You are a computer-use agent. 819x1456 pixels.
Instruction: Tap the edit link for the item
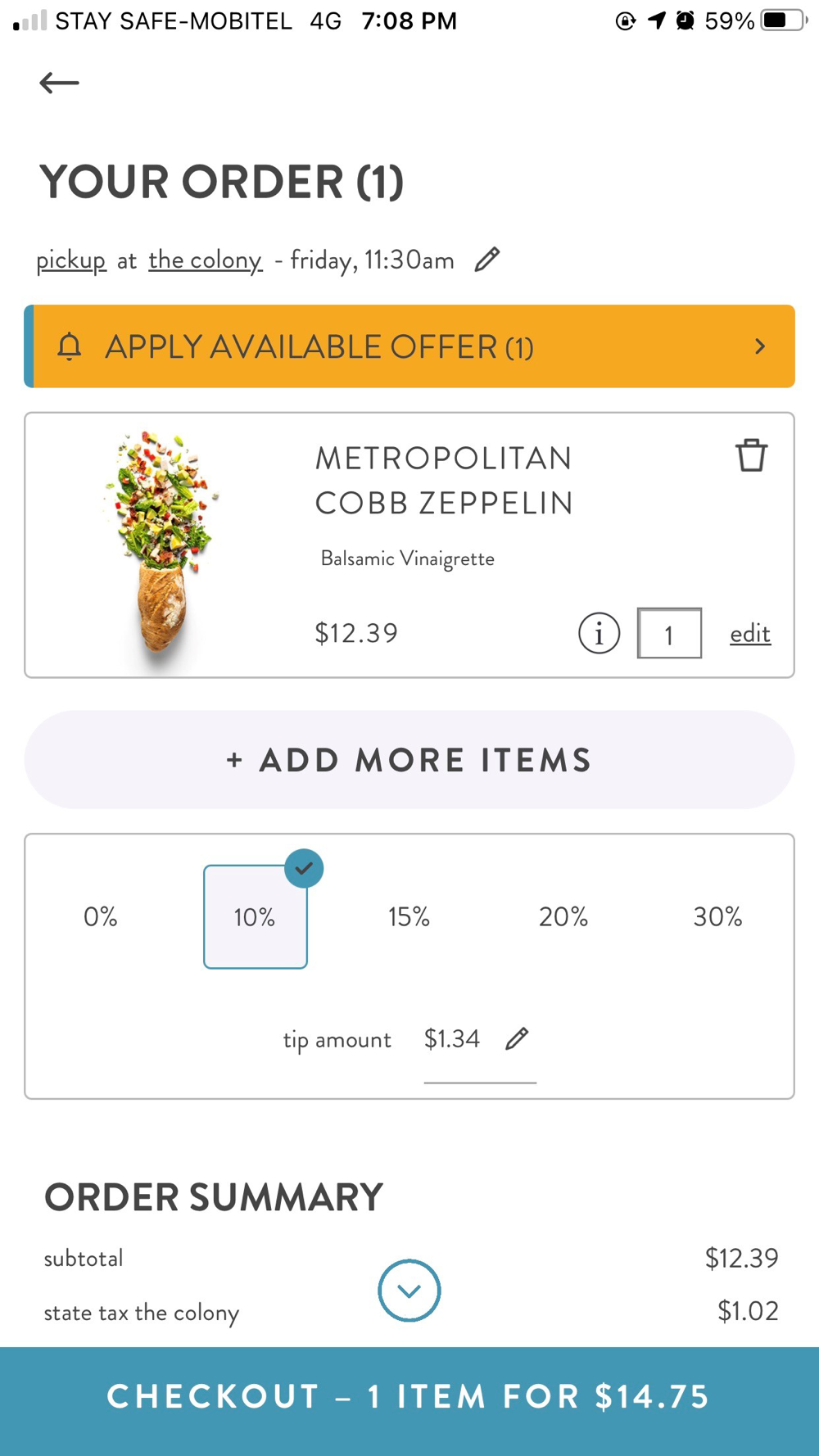(x=750, y=633)
